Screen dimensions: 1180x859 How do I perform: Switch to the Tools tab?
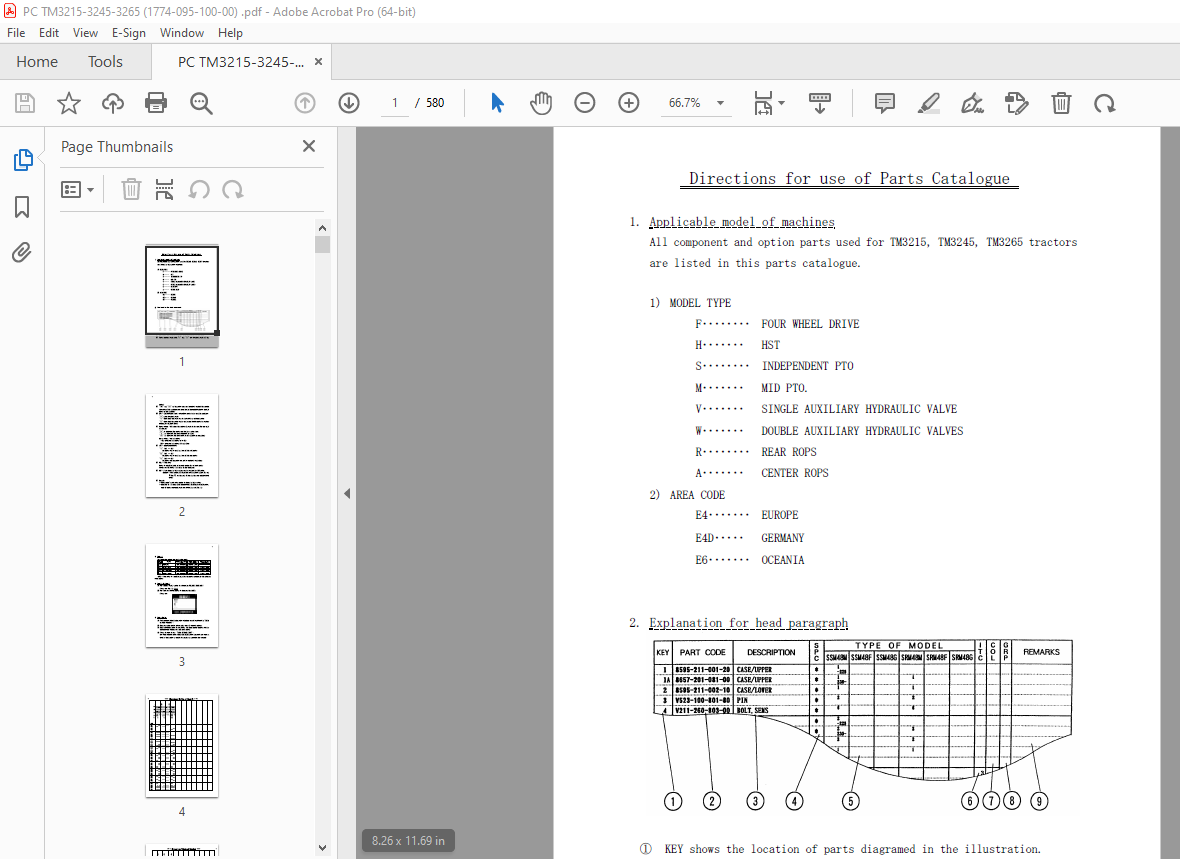pos(105,62)
